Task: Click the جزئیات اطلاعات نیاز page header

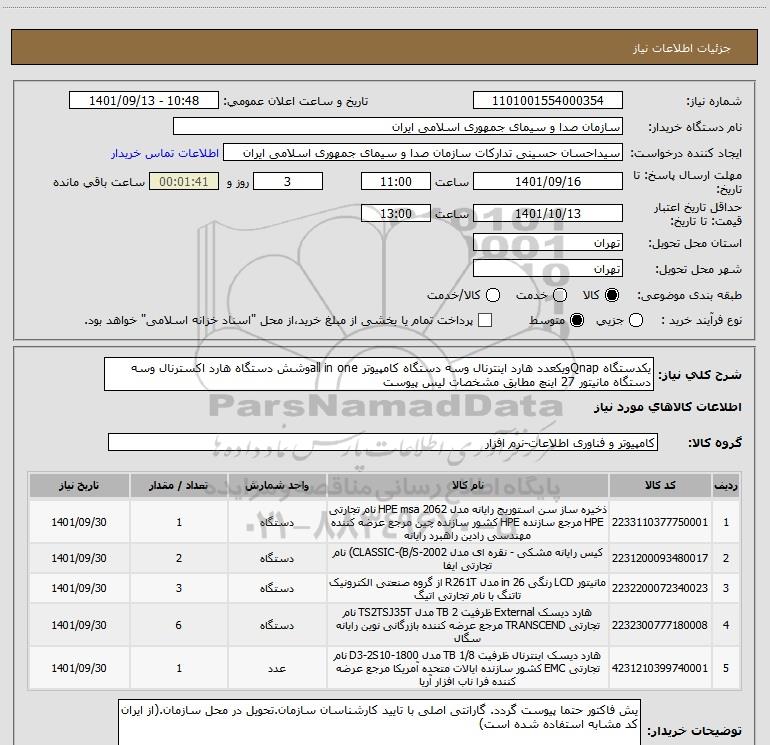Action: coord(682,48)
